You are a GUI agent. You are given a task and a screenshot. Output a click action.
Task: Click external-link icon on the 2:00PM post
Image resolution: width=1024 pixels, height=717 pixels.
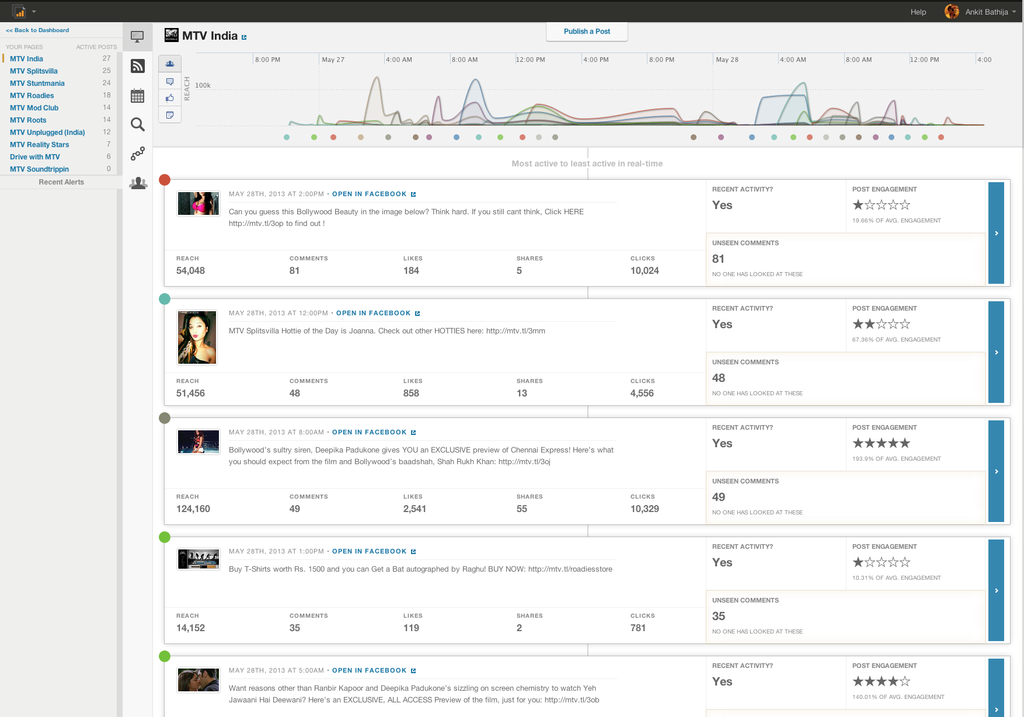click(x=413, y=194)
